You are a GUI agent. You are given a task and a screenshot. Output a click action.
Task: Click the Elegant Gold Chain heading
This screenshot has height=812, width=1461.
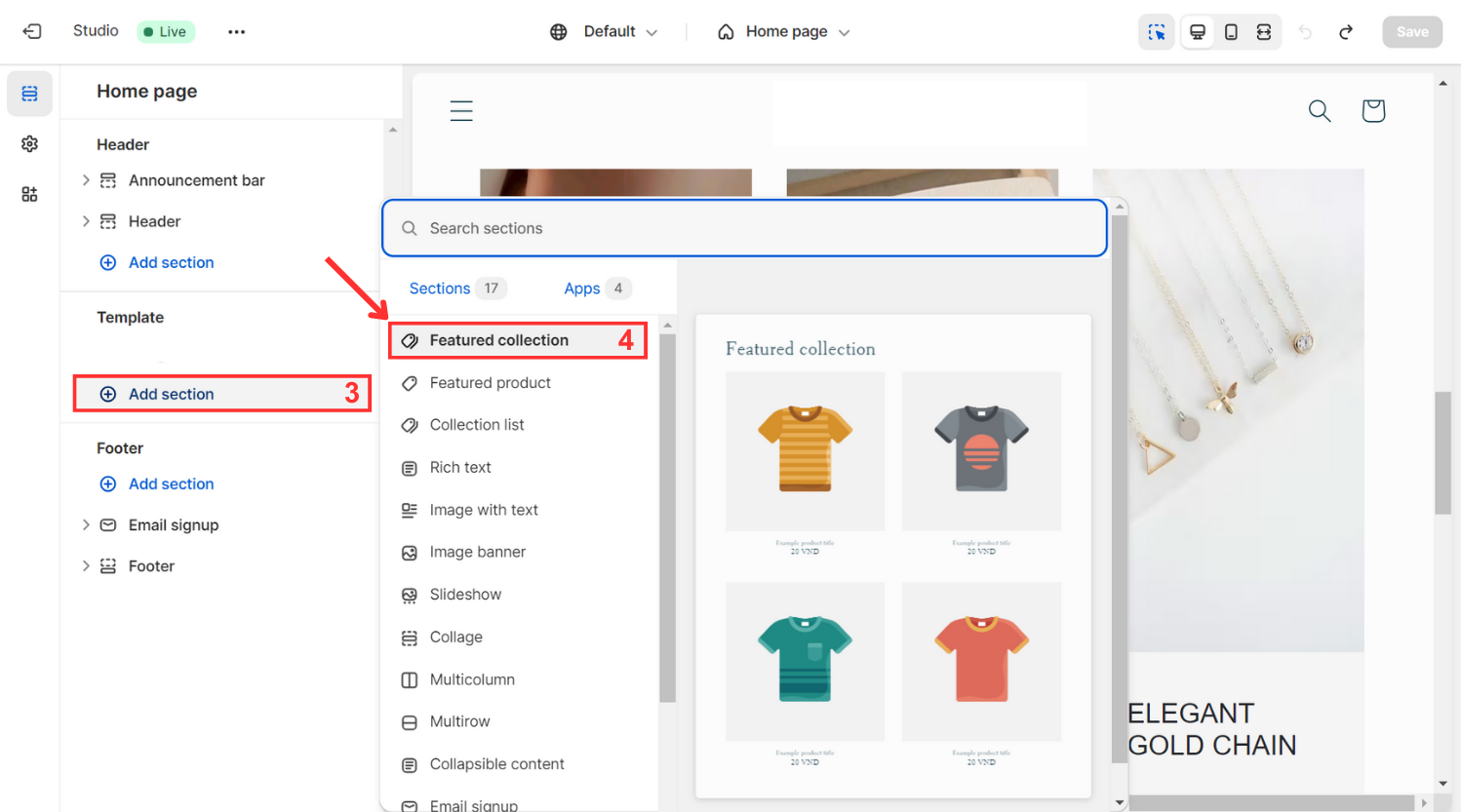[1212, 729]
